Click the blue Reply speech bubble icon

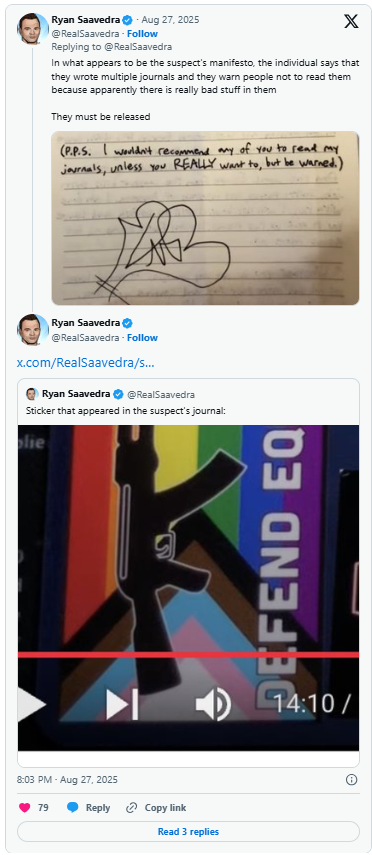73,808
